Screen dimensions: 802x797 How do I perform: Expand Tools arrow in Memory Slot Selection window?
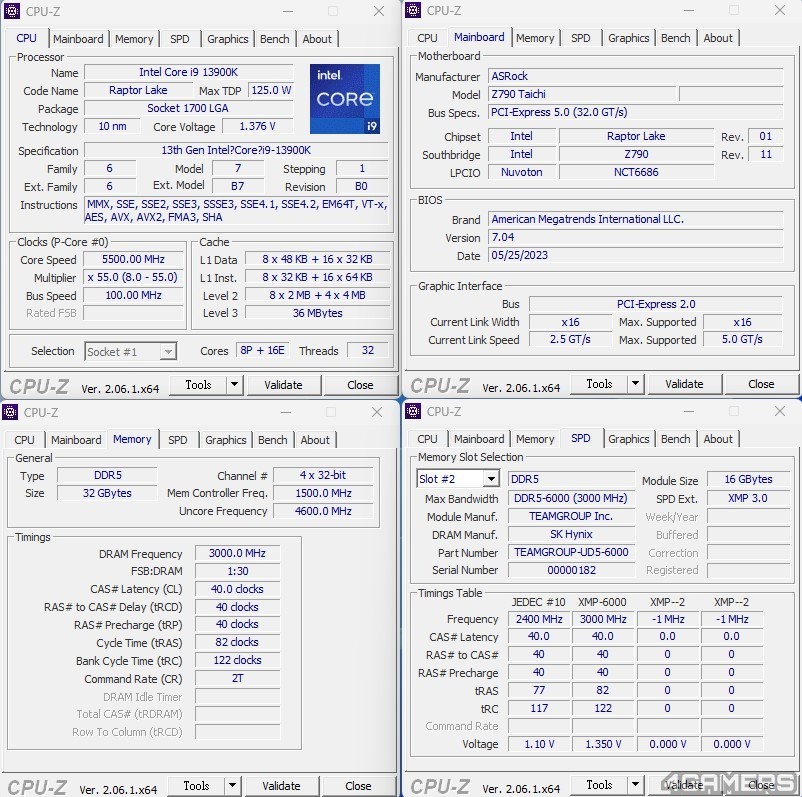pyautogui.click(x=635, y=785)
